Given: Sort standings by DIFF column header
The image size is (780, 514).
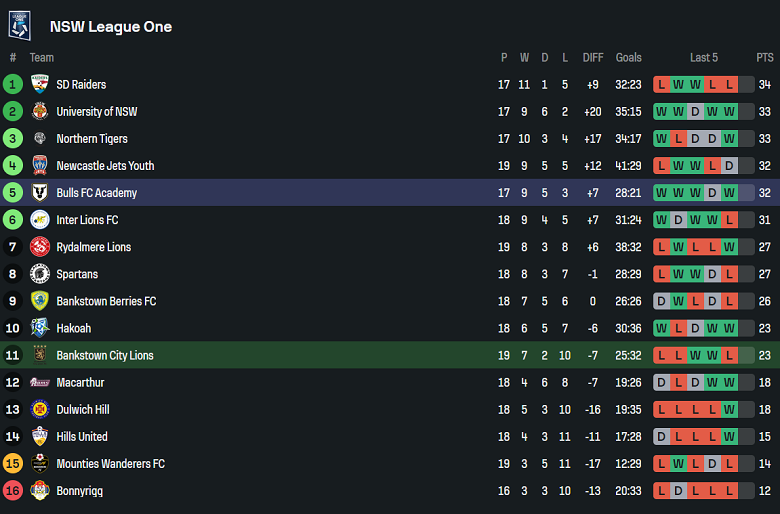Looking at the screenshot, I should (x=593, y=58).
